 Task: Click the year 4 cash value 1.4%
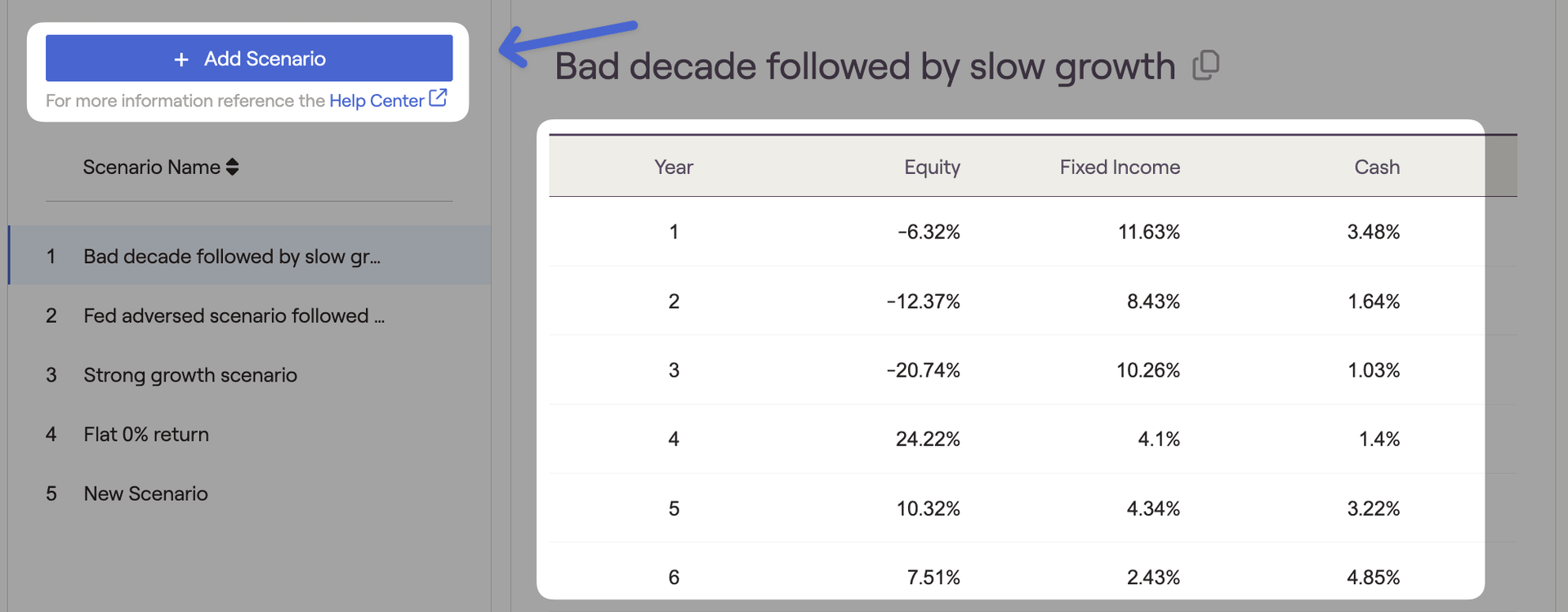[x=1379, y=440]
